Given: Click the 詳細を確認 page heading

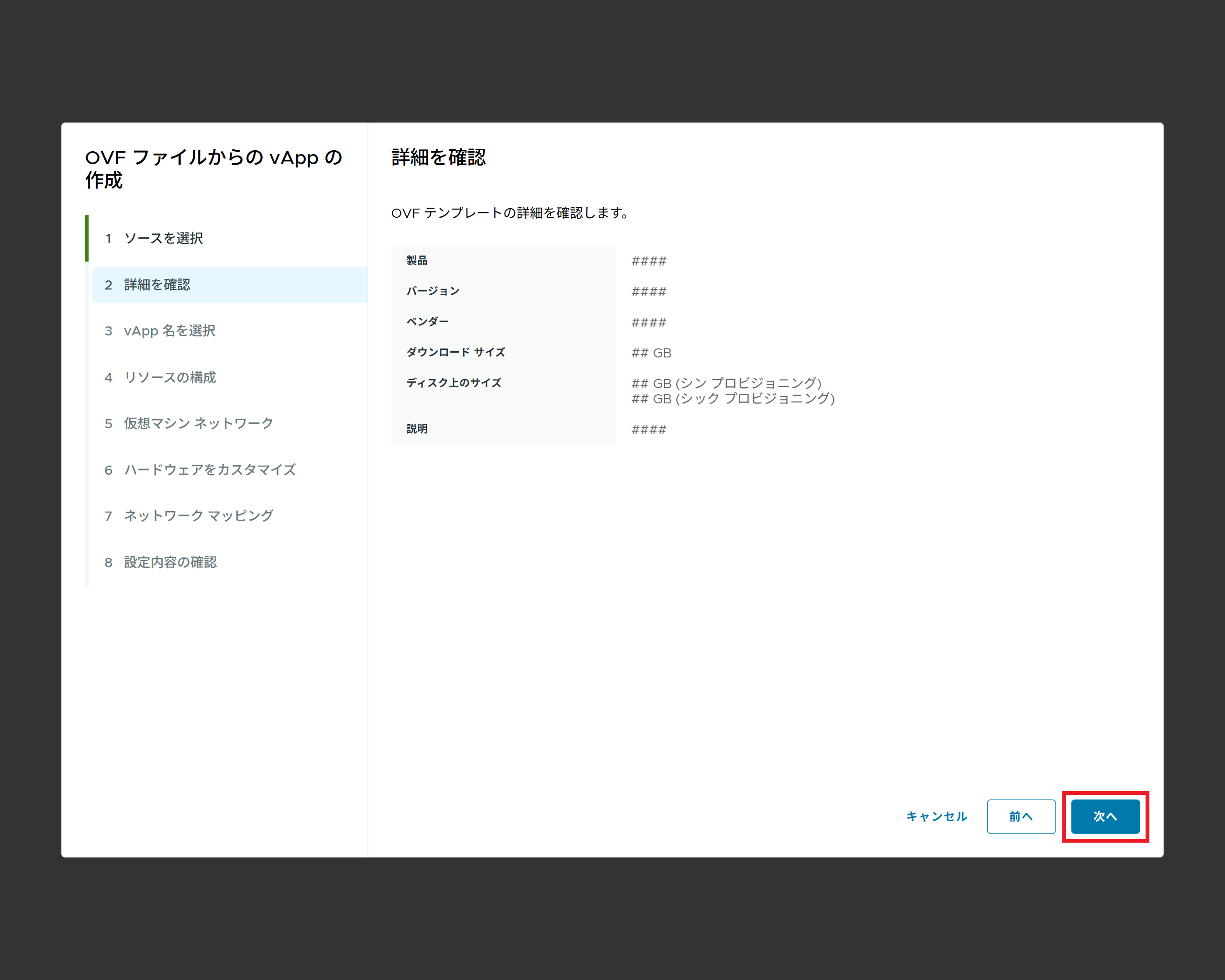Looking at the screenshot, I should (x=438, y=157).
